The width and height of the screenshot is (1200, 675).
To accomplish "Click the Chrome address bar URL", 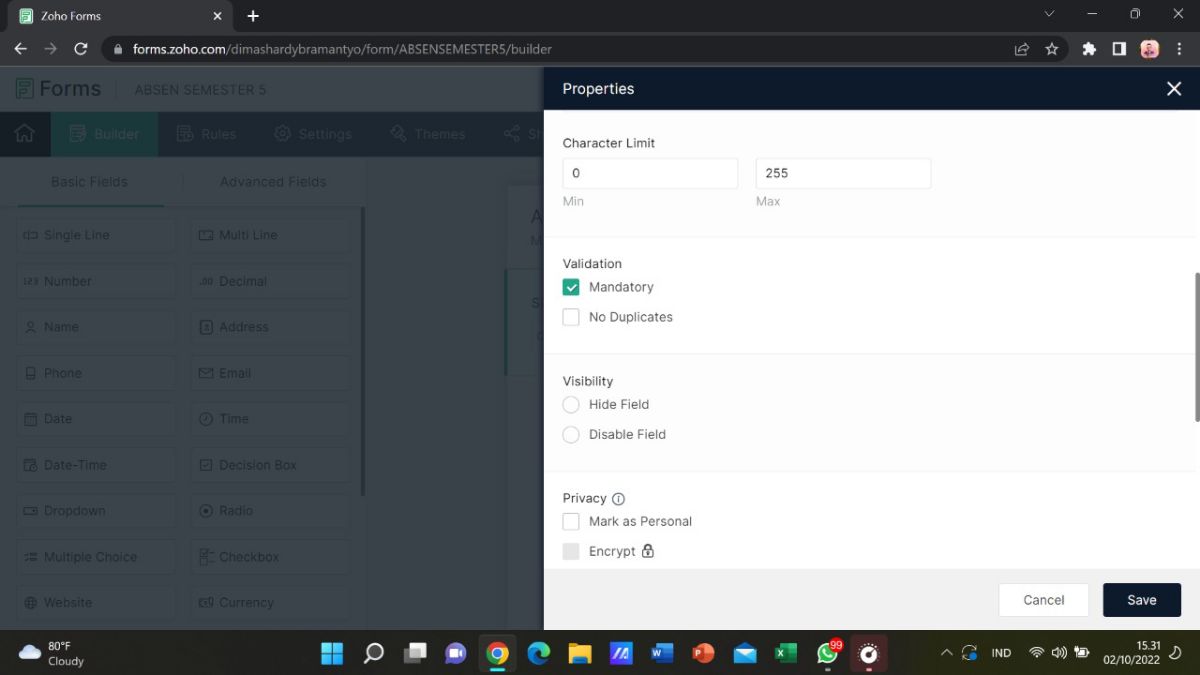I will [x=342, y=49].
